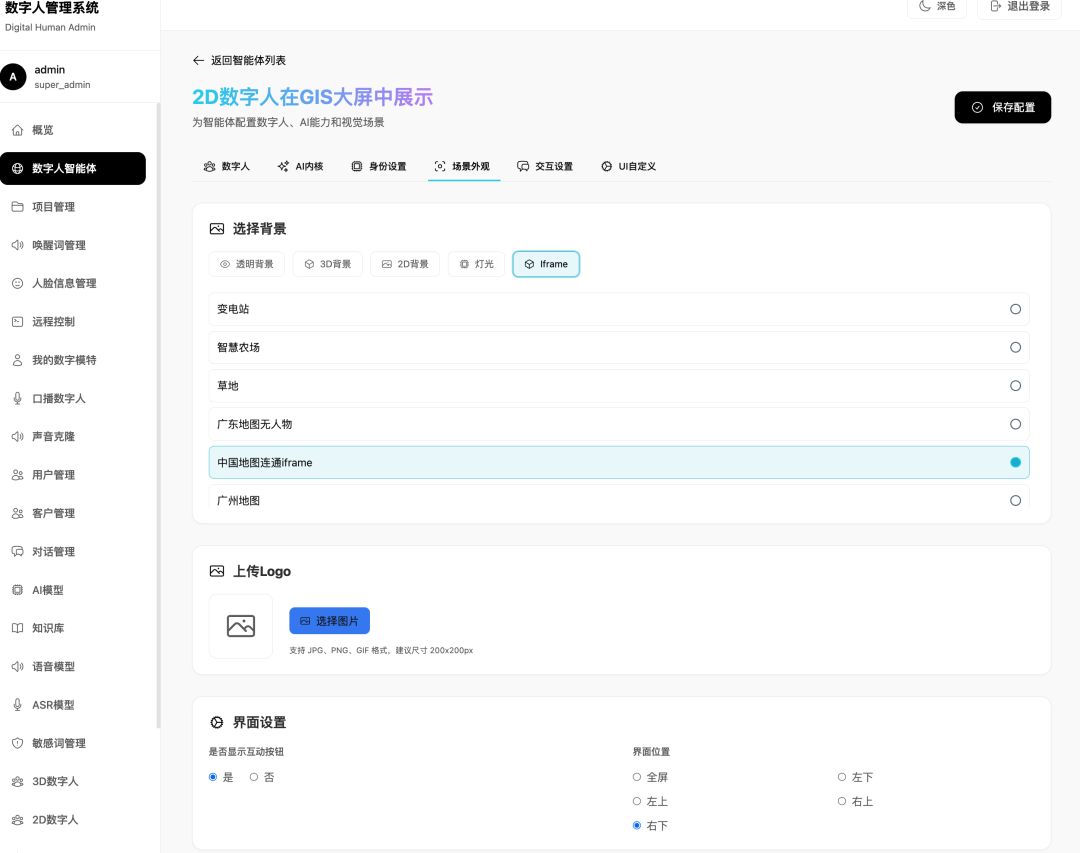Click the speaker icon beside 声音克隆
Viewport: 1080px width, 853px height.
pyautogui.click(x=18, y=437)
